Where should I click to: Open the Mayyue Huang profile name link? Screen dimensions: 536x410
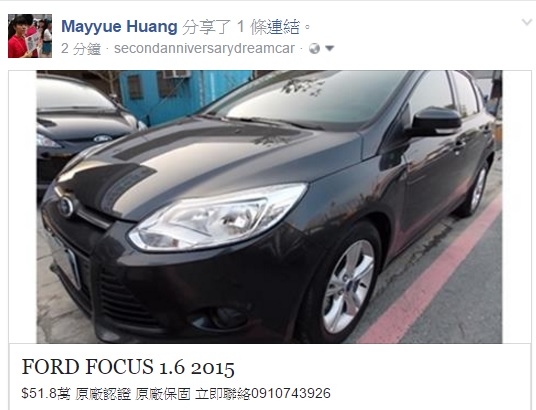point(119,27)
